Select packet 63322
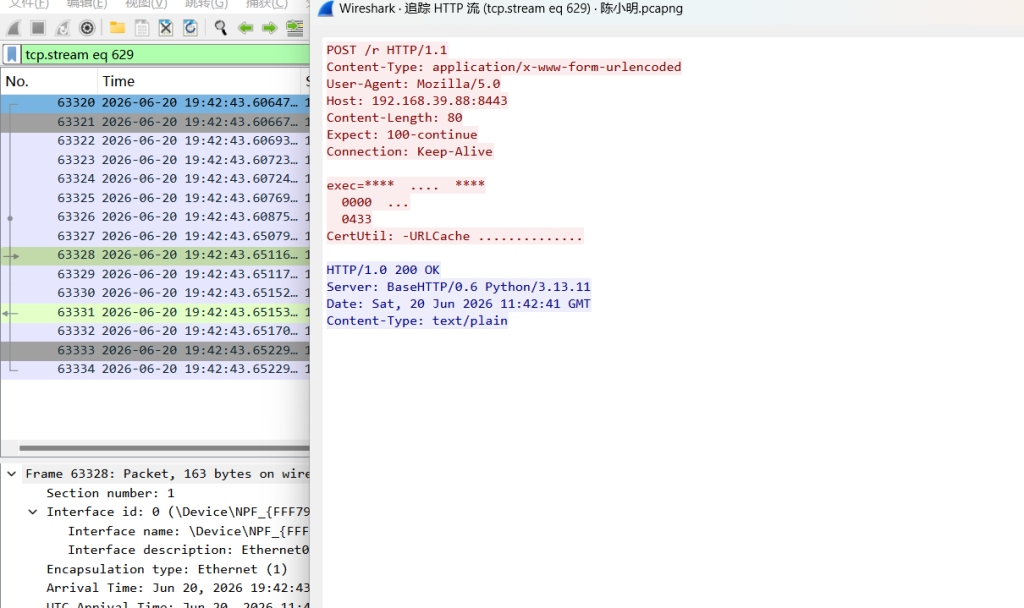Image resolution: width=1024 pixels, height=608 pixels. pos(155,140)
